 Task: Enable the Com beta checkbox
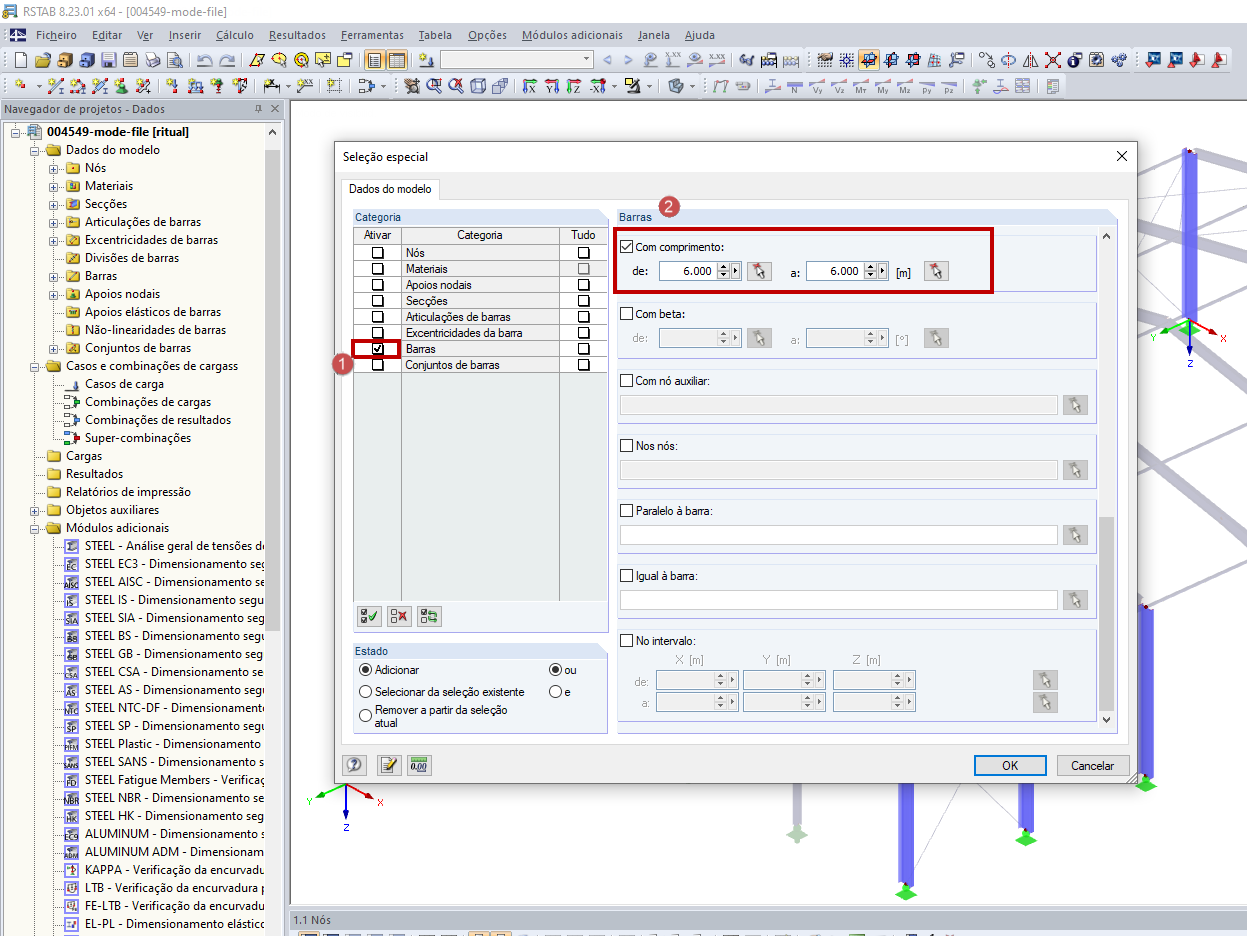[627, 314]
